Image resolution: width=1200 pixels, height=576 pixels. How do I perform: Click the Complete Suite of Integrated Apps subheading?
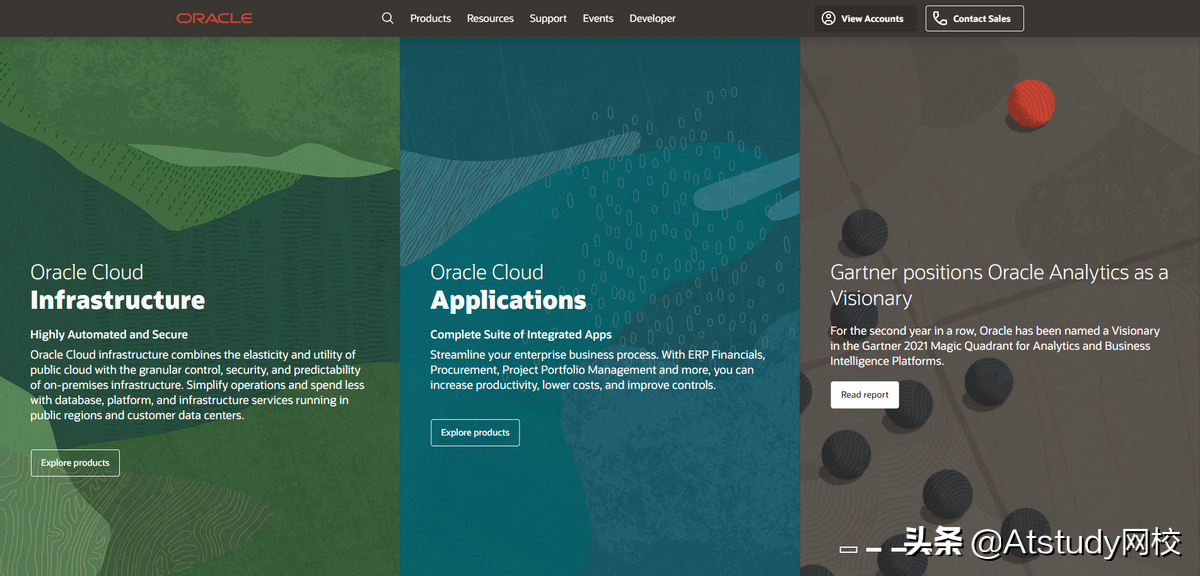521,334
